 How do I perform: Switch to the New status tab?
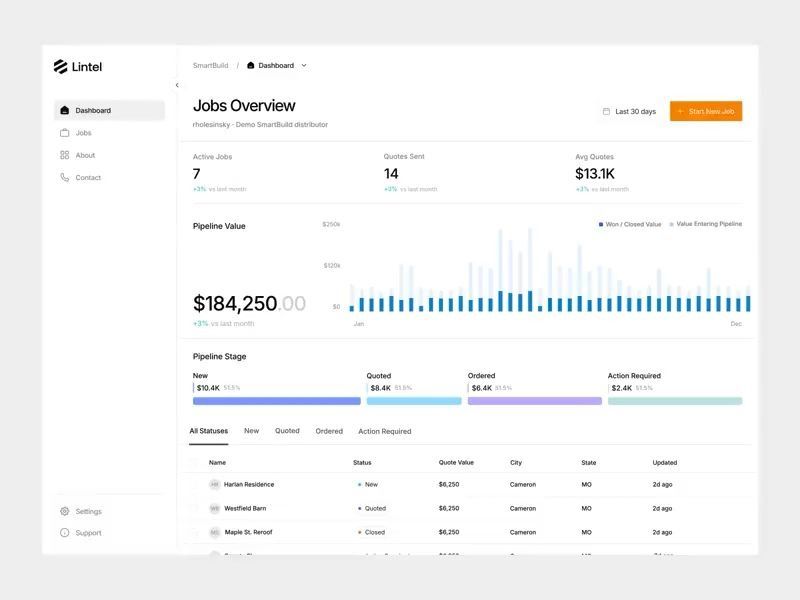pyautogui.click(x=252, y=431)
